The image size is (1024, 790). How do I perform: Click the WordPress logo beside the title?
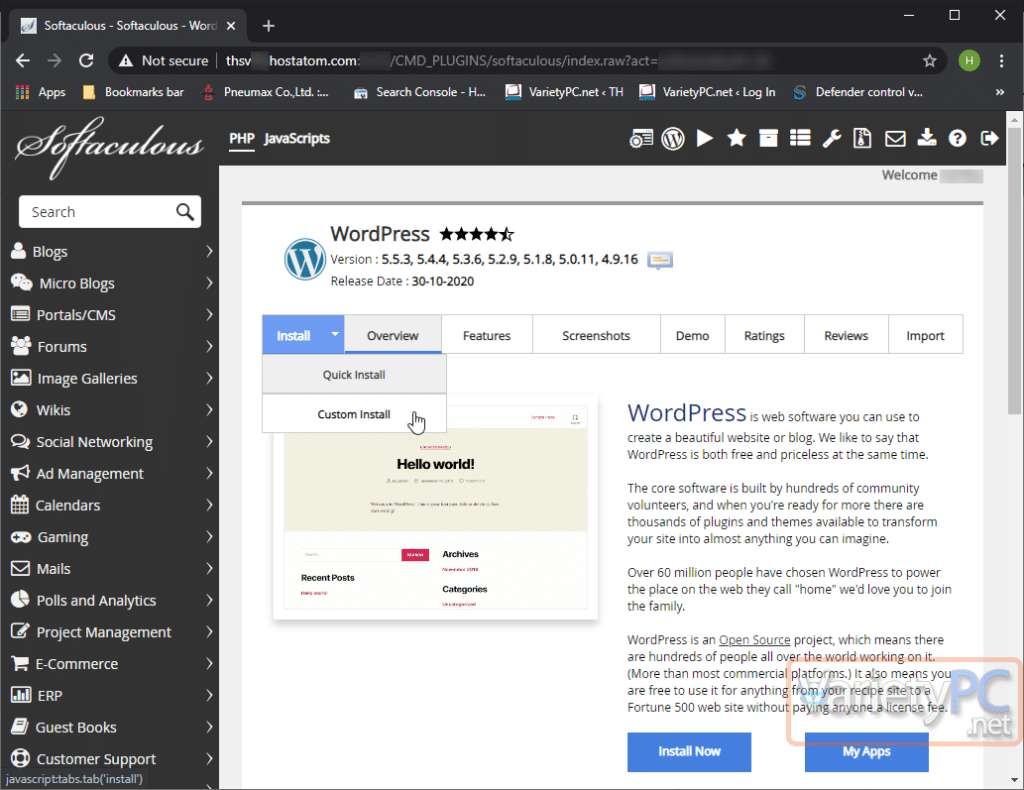click(304, 259)
